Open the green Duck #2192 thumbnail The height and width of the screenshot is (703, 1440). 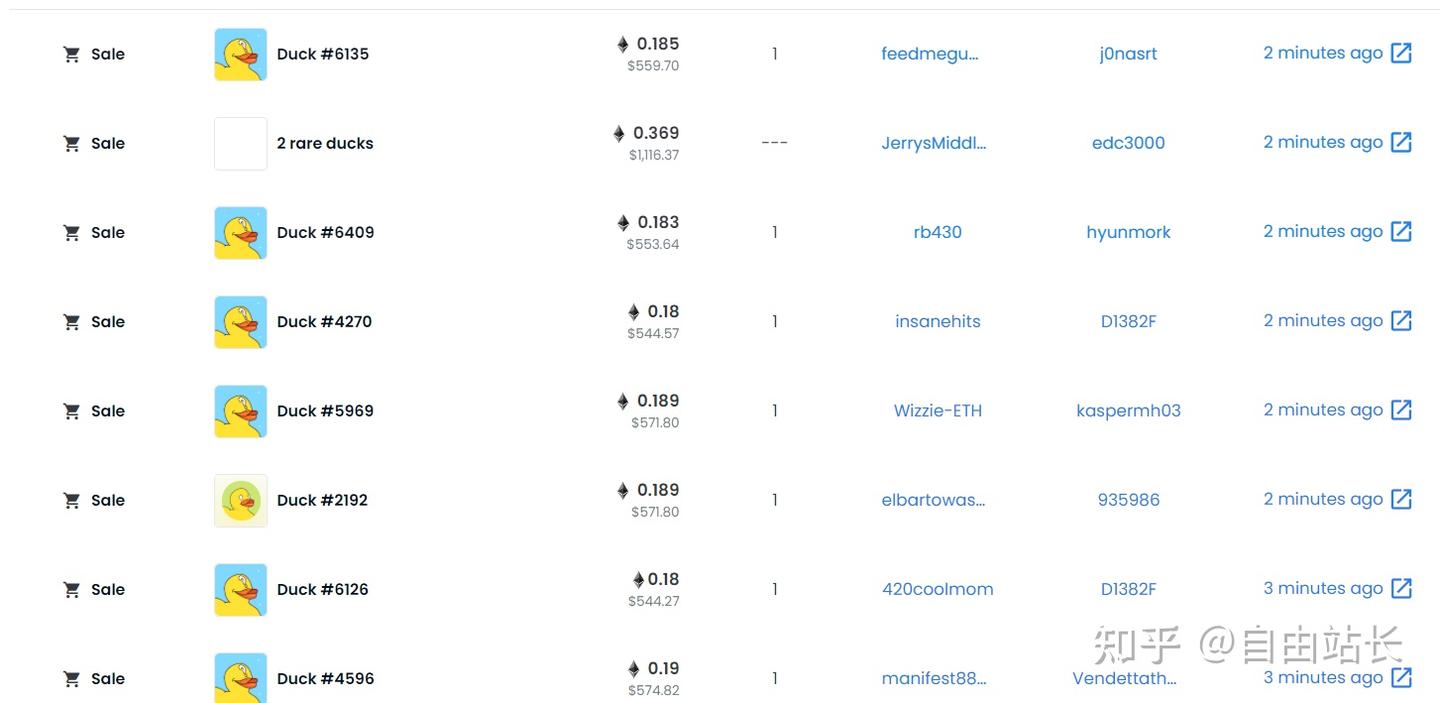(240, 500)
